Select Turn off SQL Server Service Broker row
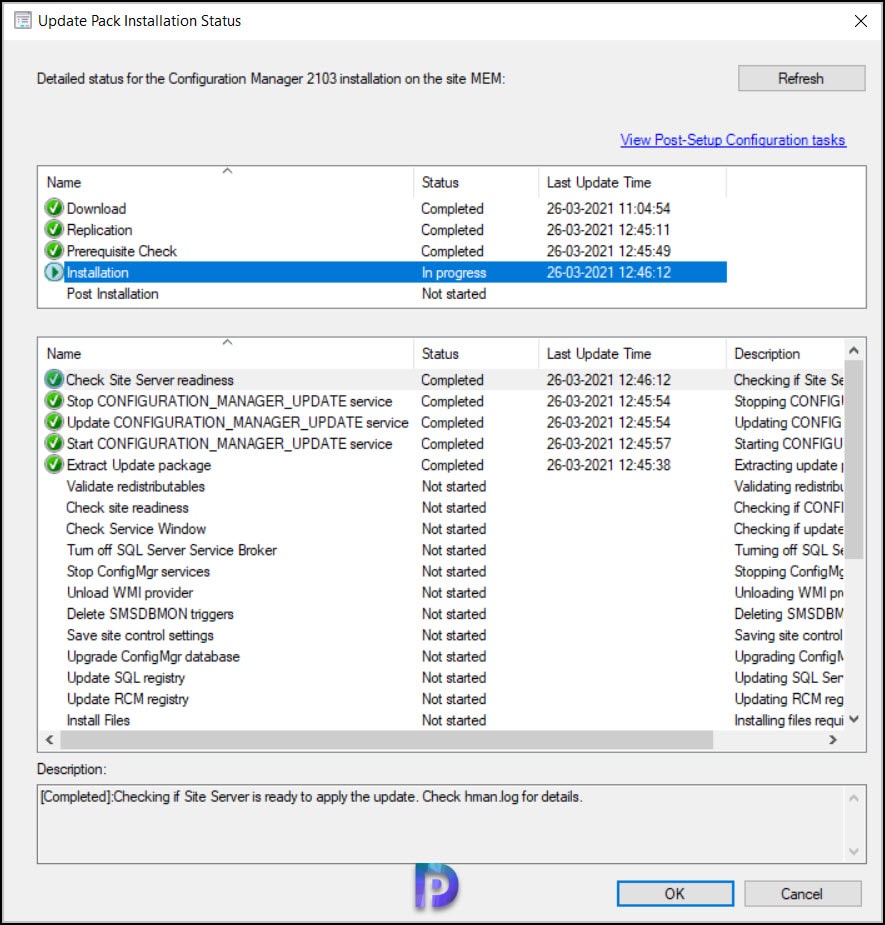This screenshot has height=925, width=885. [x=442, y=550]
